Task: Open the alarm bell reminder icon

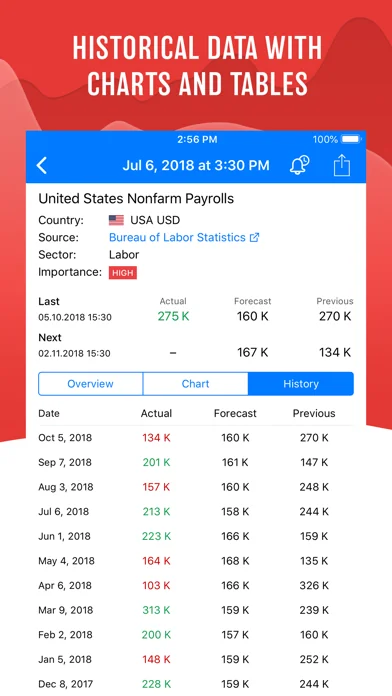Action: point(299,165)
